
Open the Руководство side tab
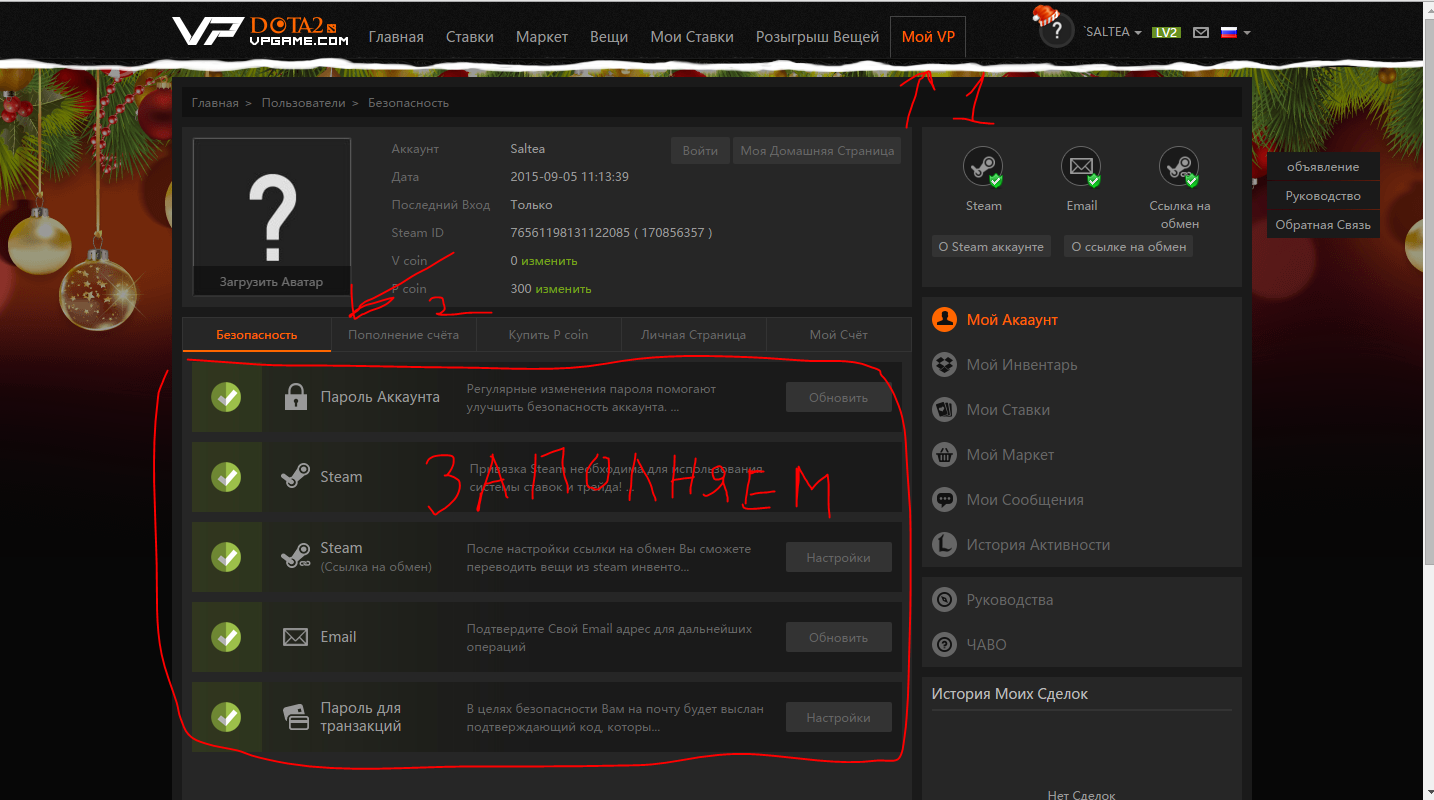(1323, 196)
